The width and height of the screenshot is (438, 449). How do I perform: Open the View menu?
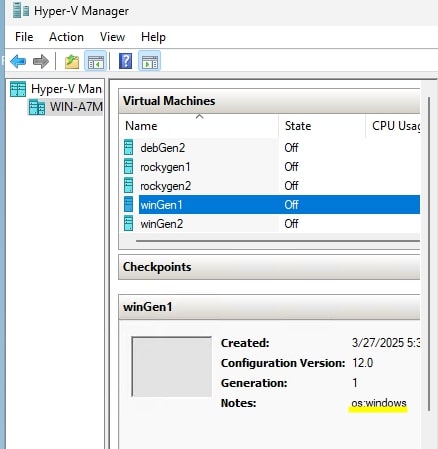(112, 37)
